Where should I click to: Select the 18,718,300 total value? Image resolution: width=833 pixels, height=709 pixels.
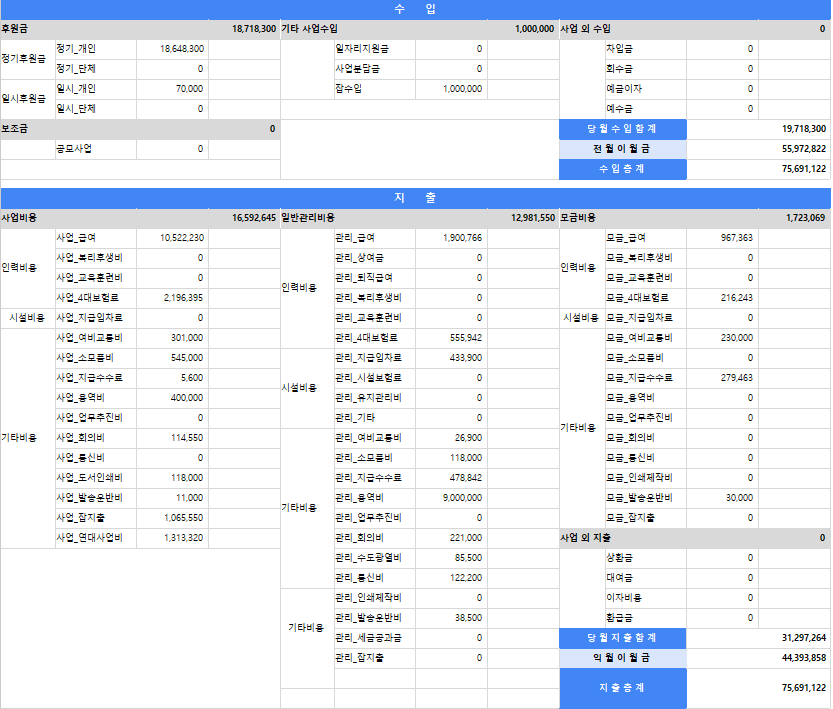tap(254, 29)
